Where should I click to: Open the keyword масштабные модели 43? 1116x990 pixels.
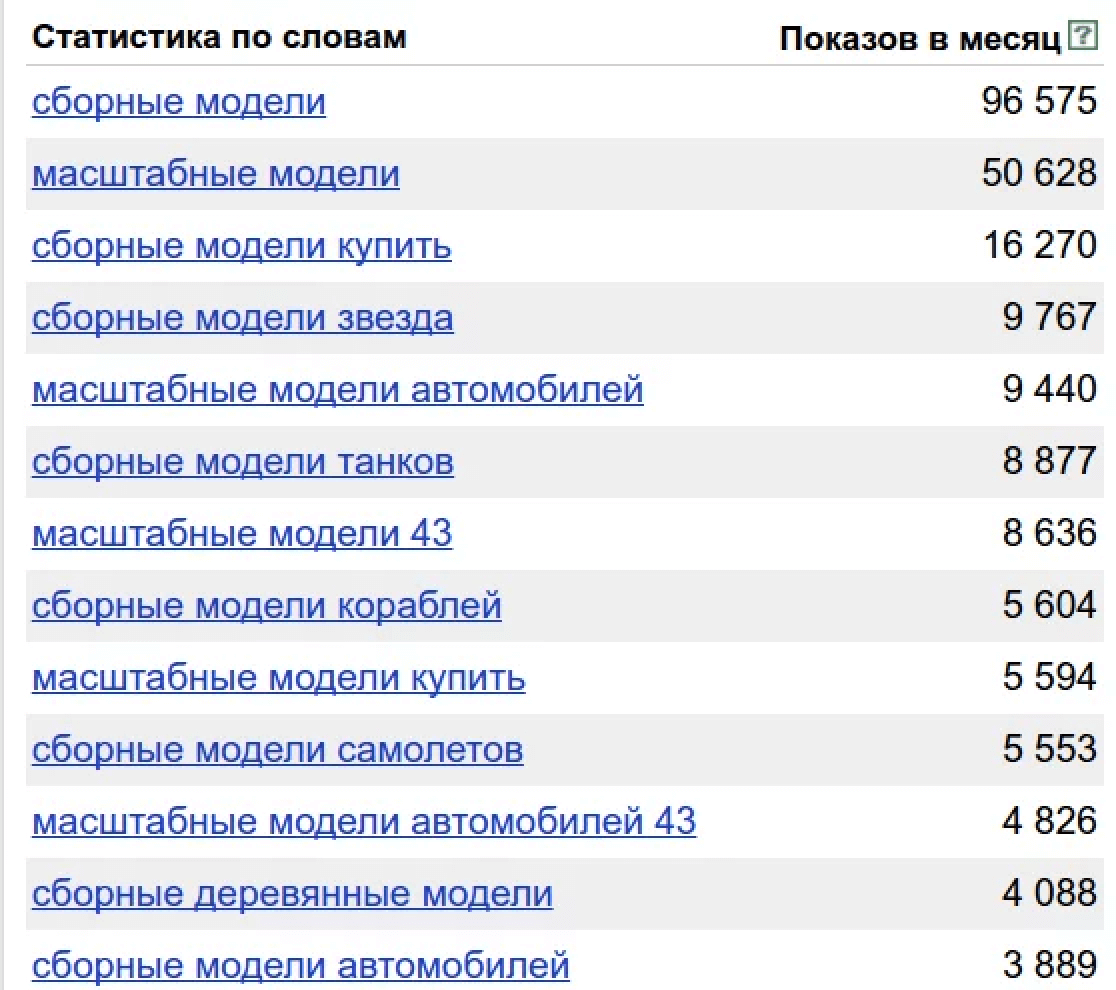point(242,533)
